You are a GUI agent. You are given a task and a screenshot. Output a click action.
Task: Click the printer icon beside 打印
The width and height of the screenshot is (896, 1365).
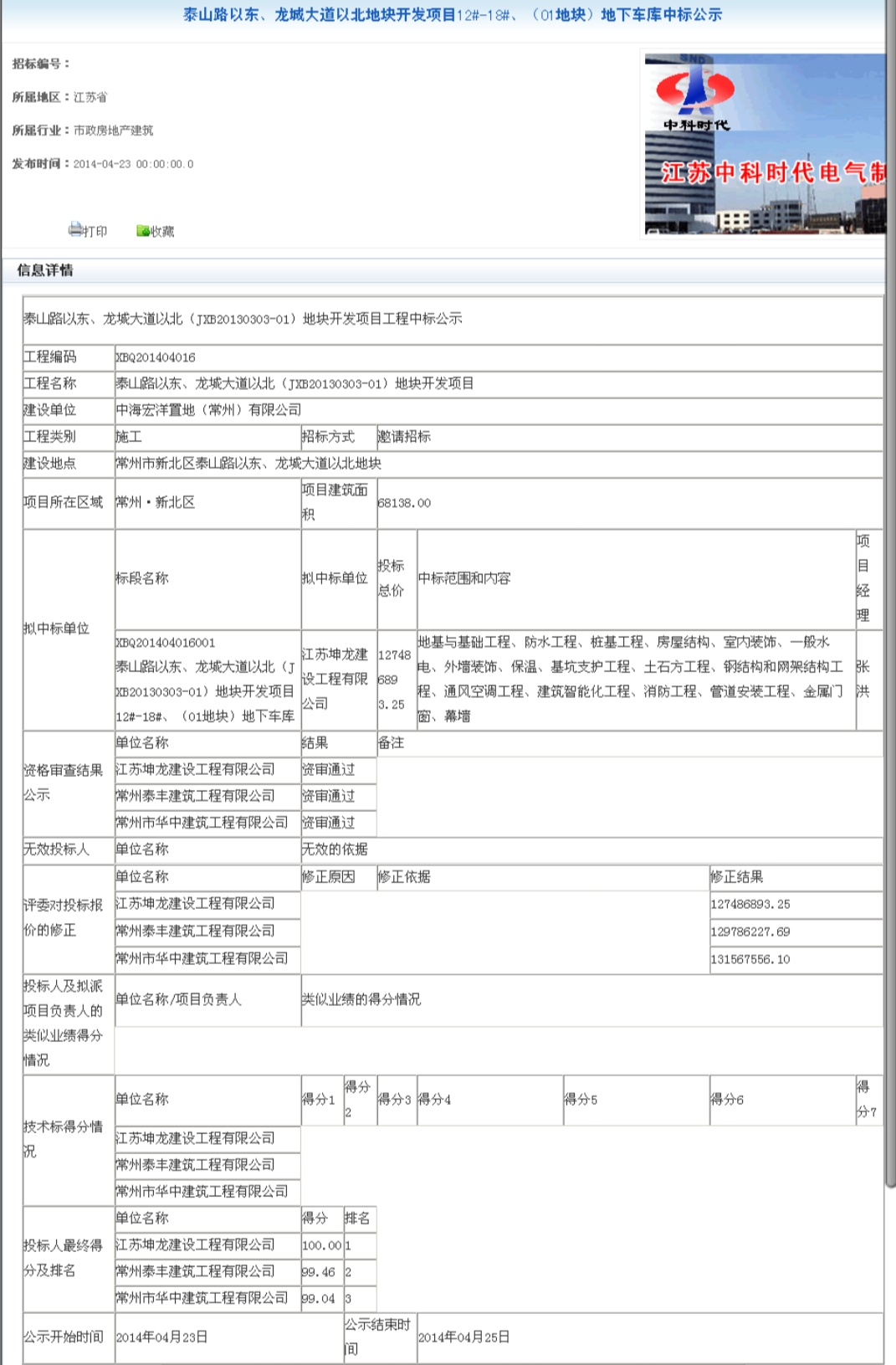coord(75,229)
